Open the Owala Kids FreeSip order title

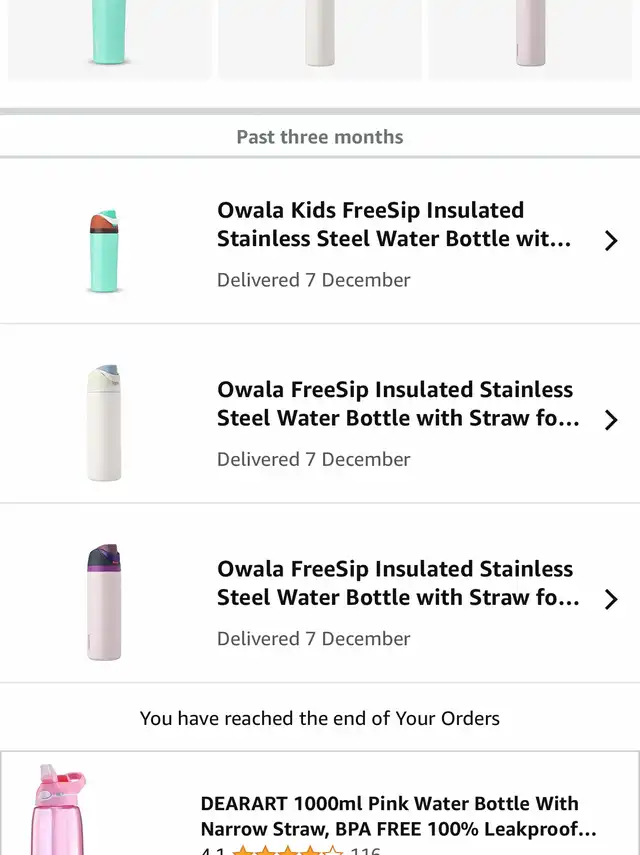pyautogui.click(x=394, y=225)
